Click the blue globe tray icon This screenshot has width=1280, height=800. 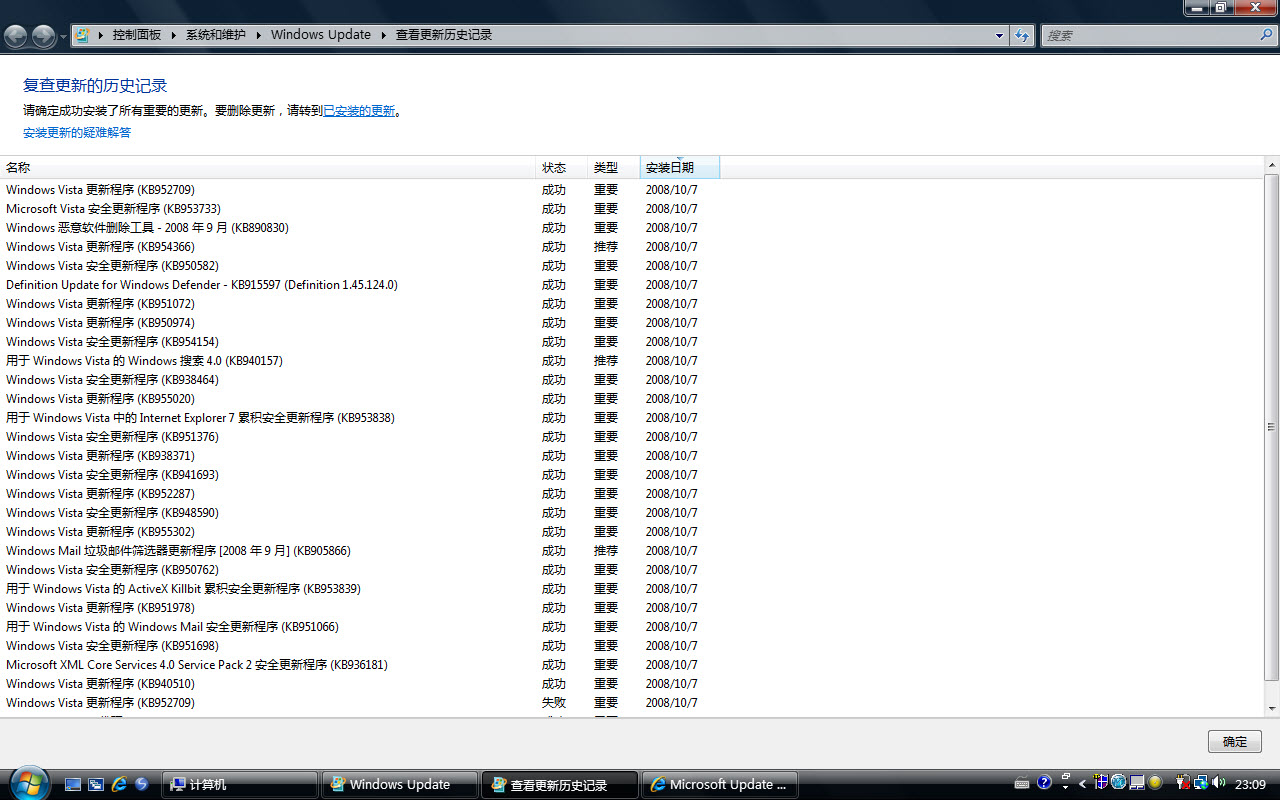(x=1119, y=783)
